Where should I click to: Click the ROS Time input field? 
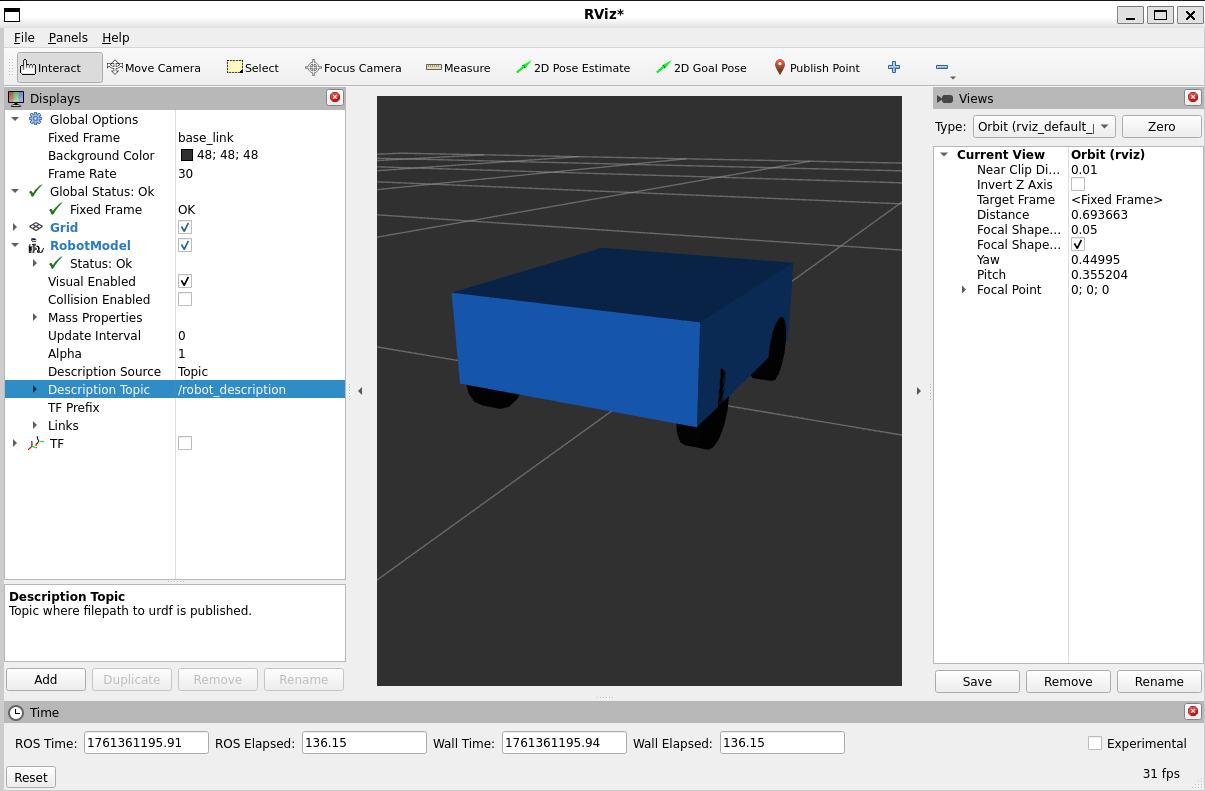(146, 743)
